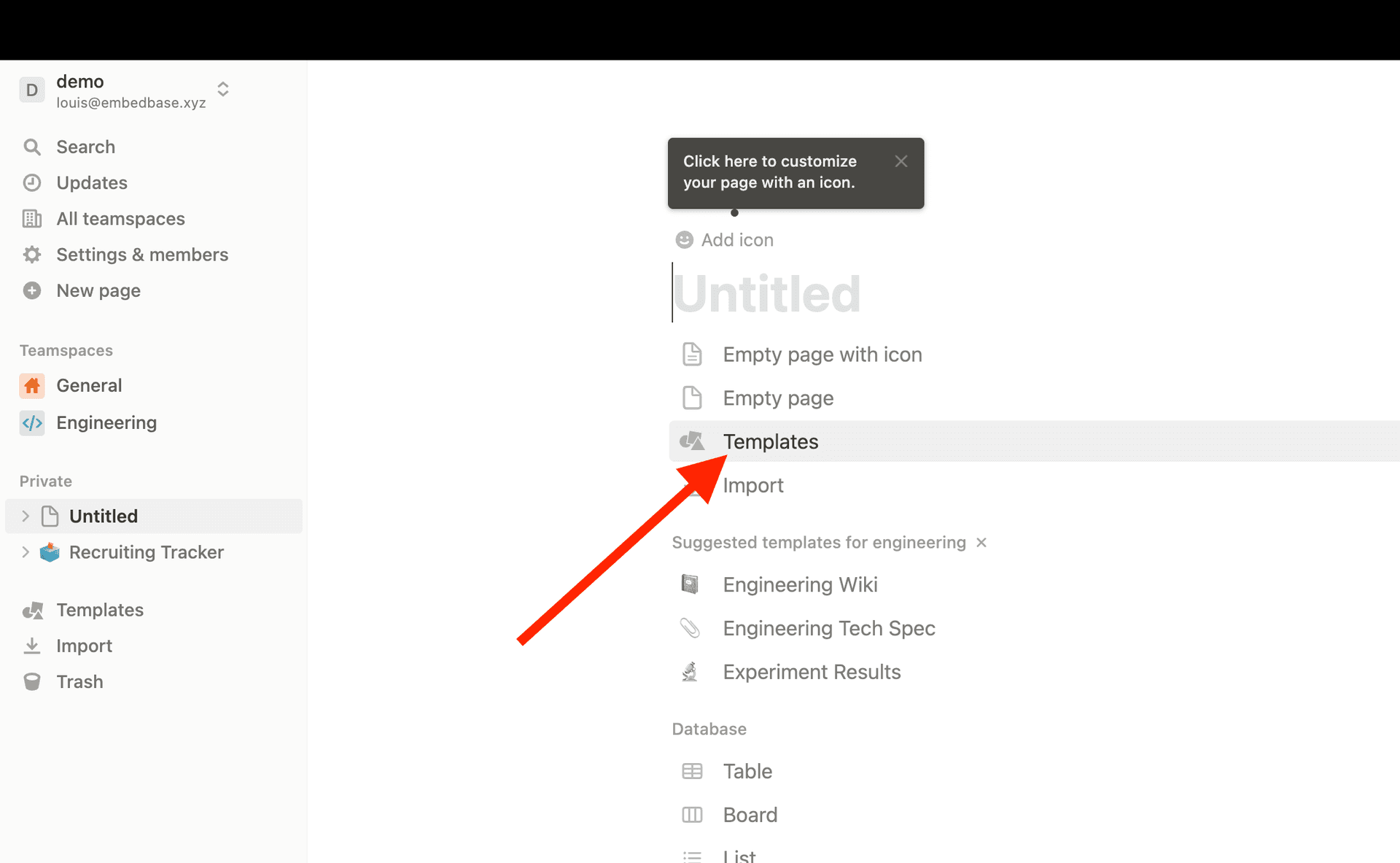
Task: Open Settings & members gear icon
Action: (x=32, y=255)
